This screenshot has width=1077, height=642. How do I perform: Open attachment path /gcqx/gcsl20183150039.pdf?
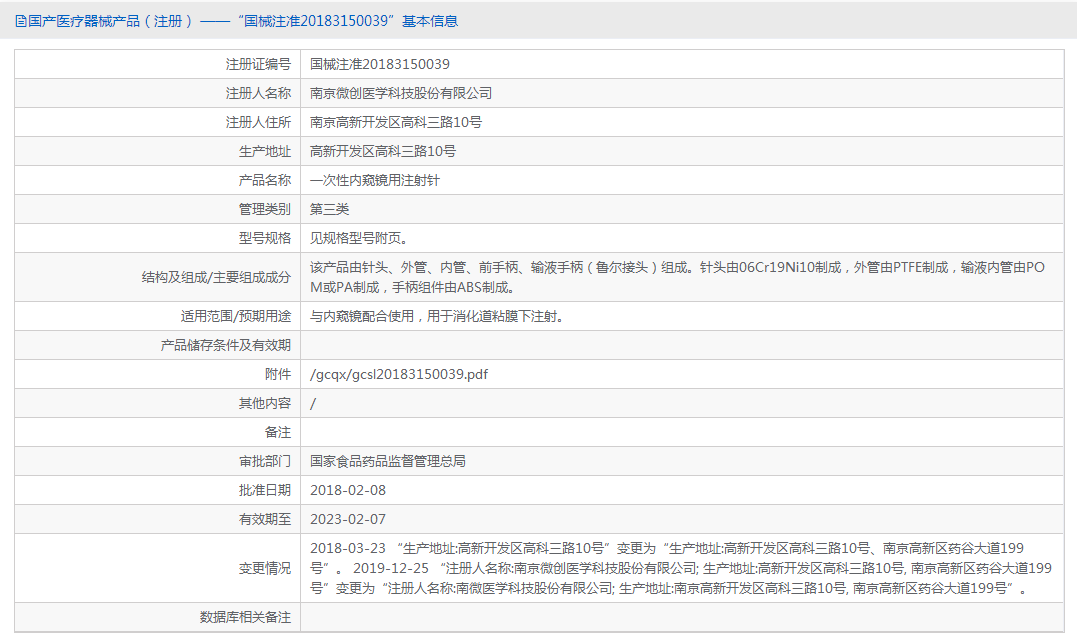[x=399, y=374]
